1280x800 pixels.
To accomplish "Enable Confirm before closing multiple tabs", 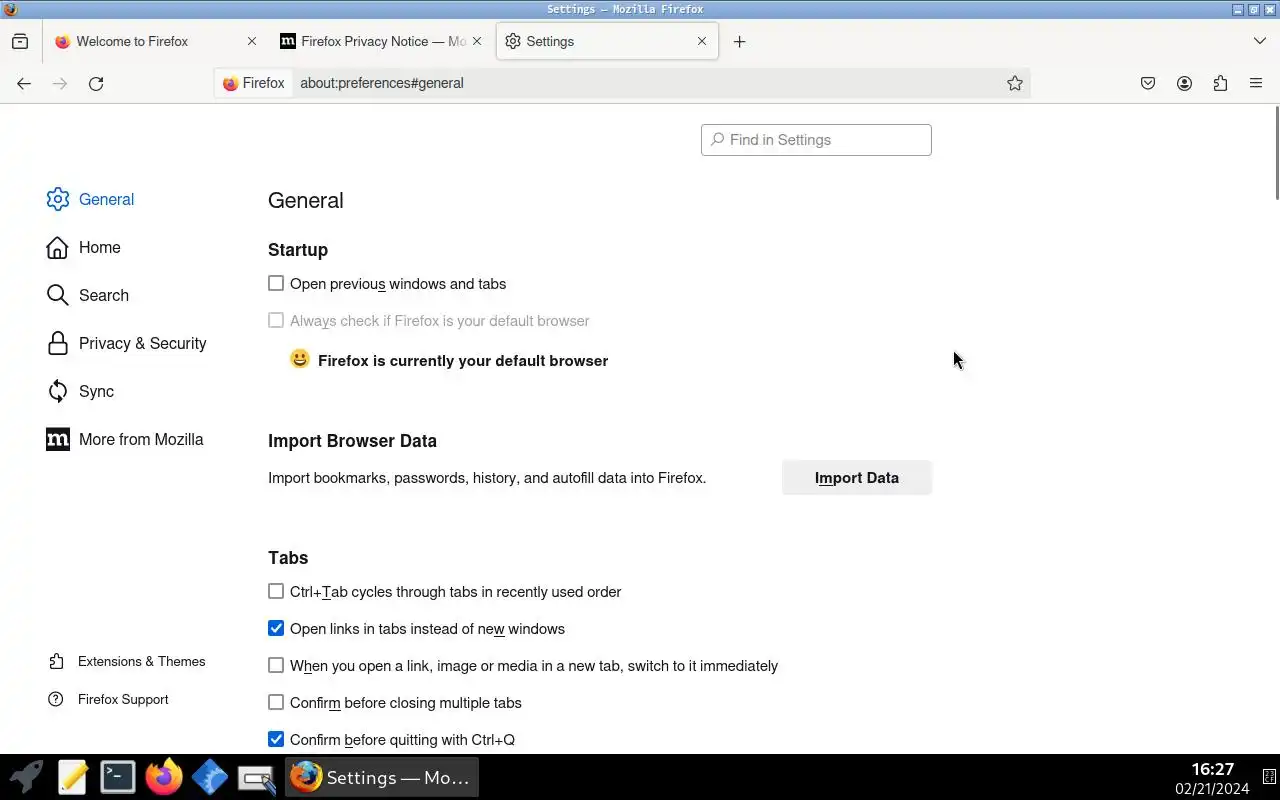I will coord(276,703).
